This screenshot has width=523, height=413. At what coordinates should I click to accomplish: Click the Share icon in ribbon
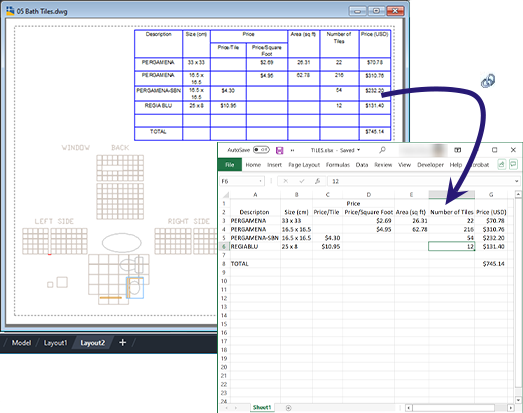[x=502, y=164]
